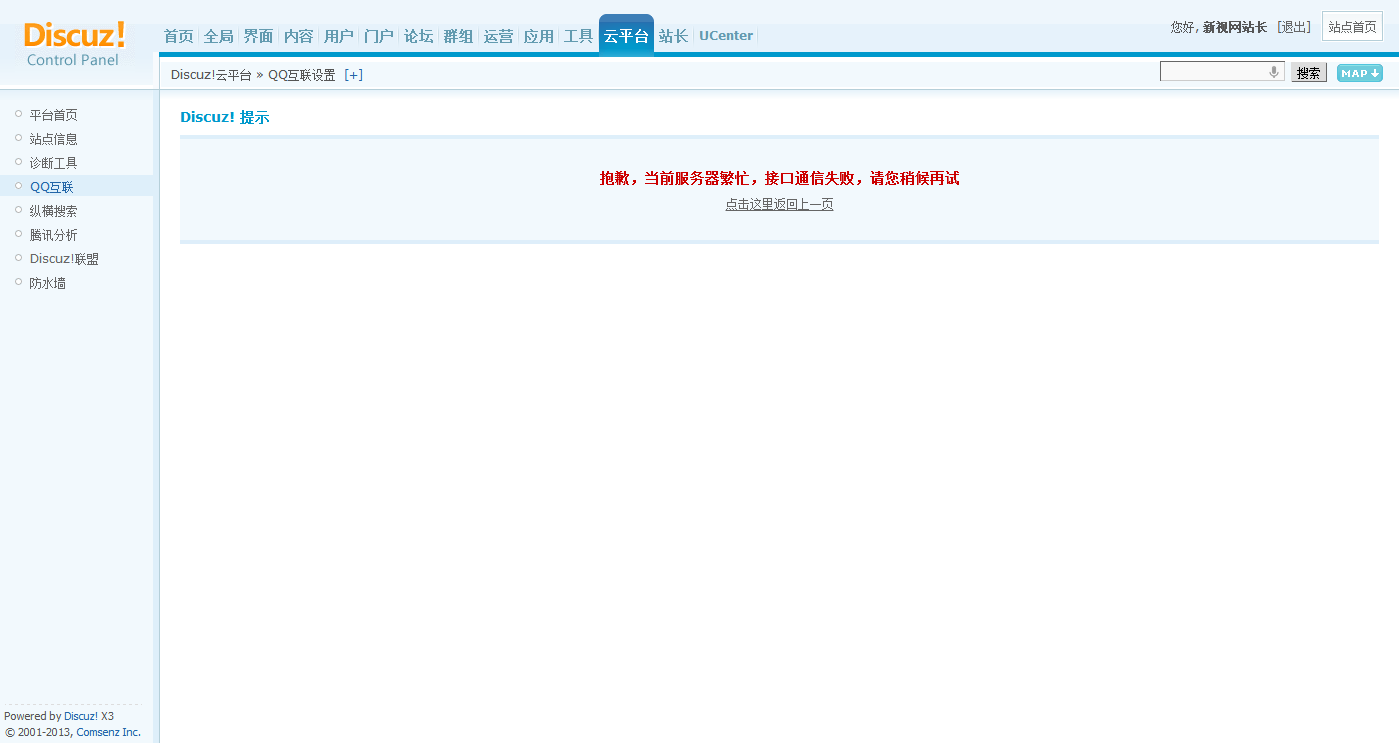Click the 搜索 button
The width and height of the screenshot is (1399, 743).
(x=1309, y=73)
